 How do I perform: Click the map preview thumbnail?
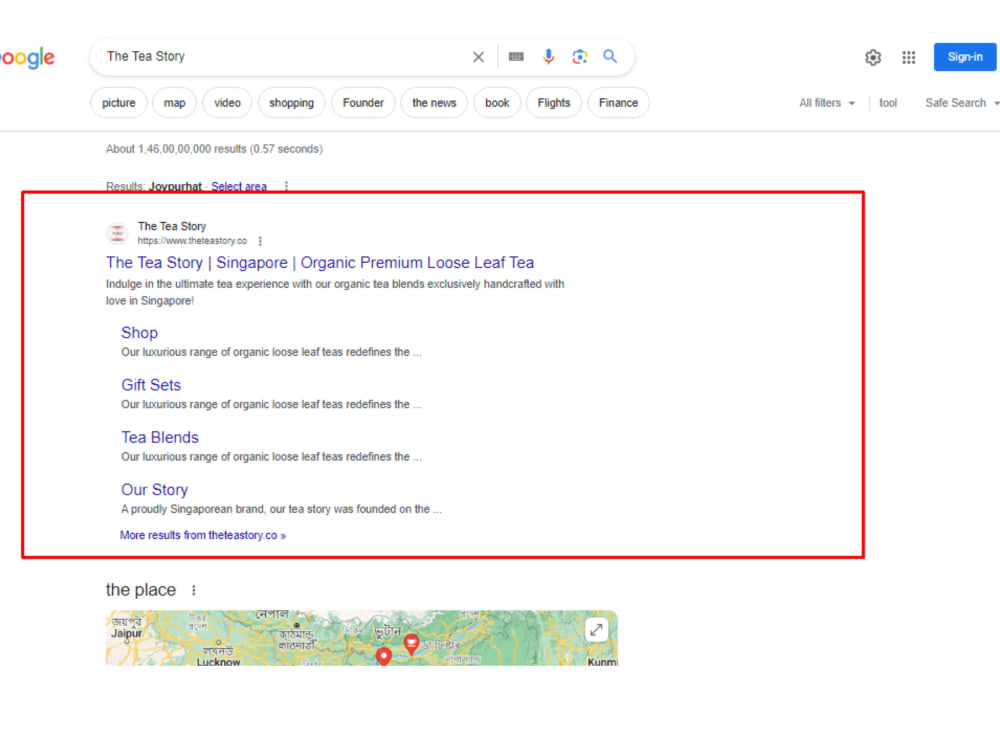[362, 638]
